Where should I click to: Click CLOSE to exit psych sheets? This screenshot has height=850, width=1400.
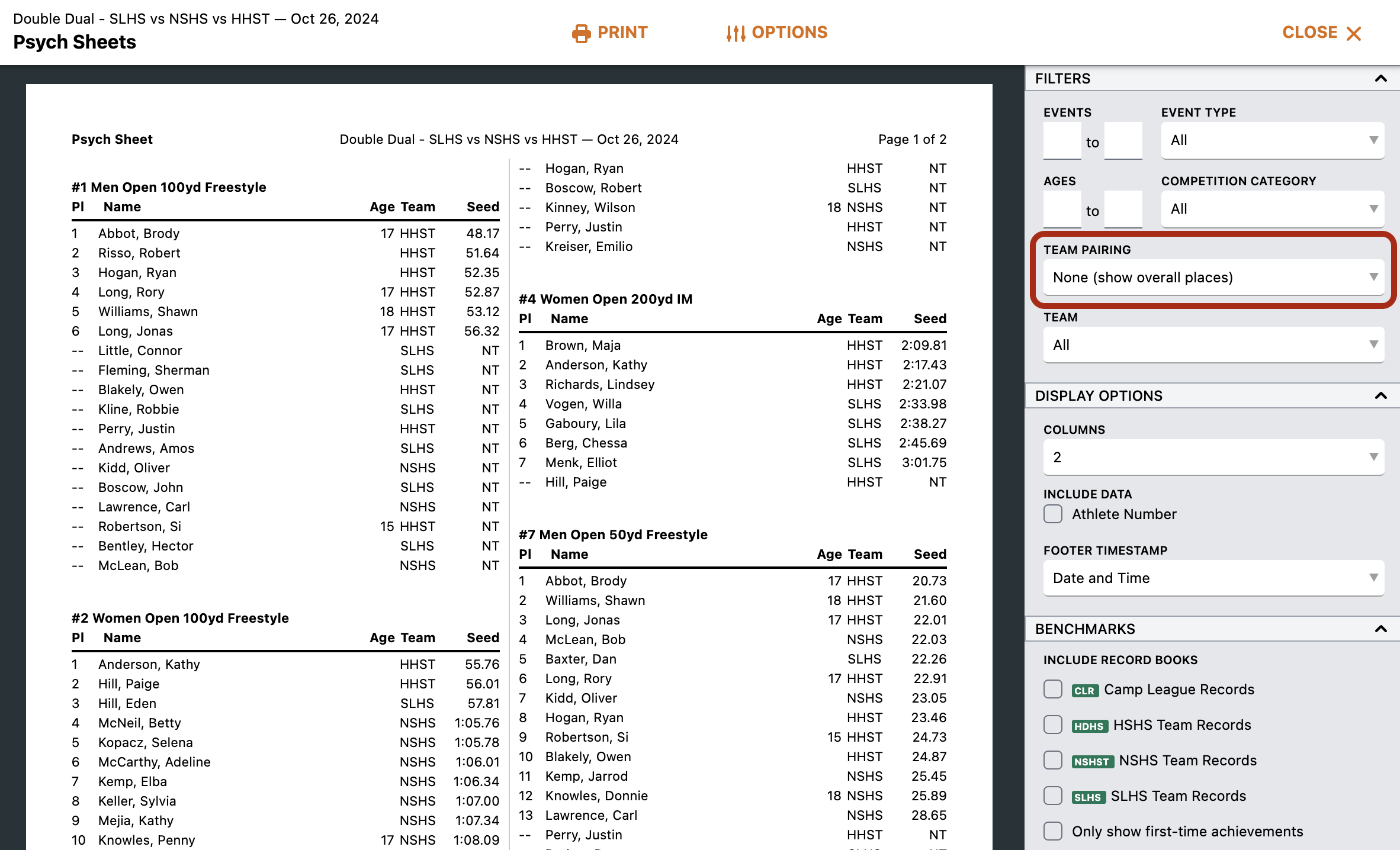click(x=1322, y=33)
